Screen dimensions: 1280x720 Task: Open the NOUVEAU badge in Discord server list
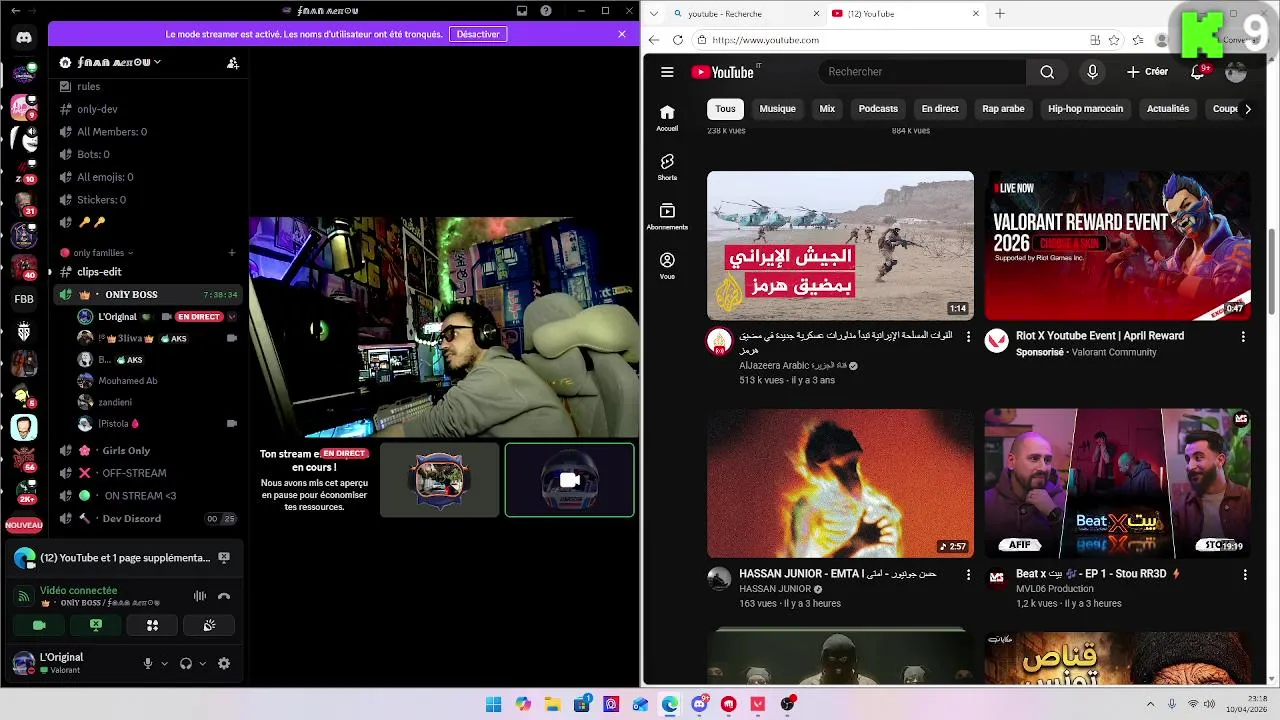pos(24,525)
